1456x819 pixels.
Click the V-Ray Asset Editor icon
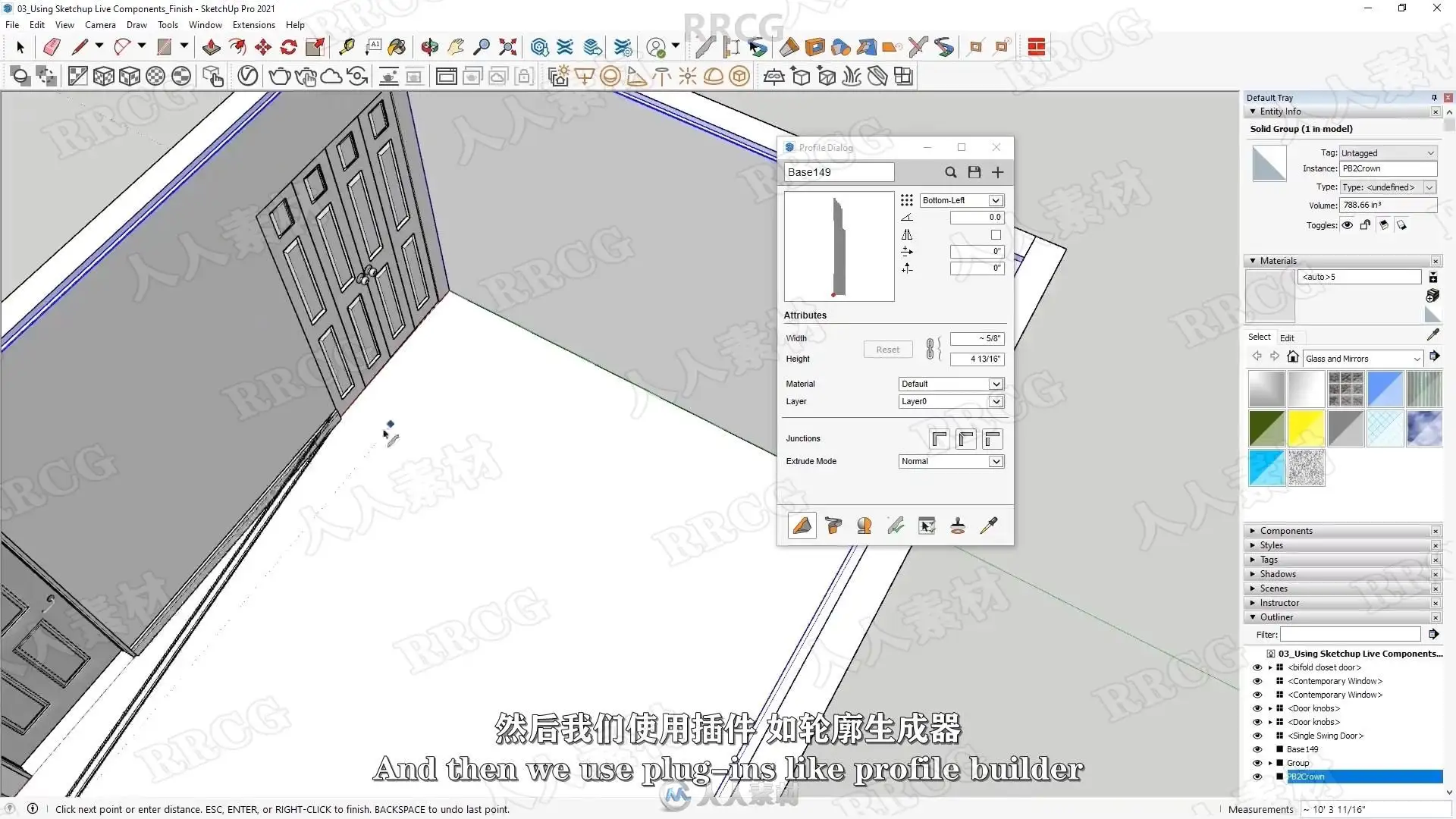click(247, 76)
